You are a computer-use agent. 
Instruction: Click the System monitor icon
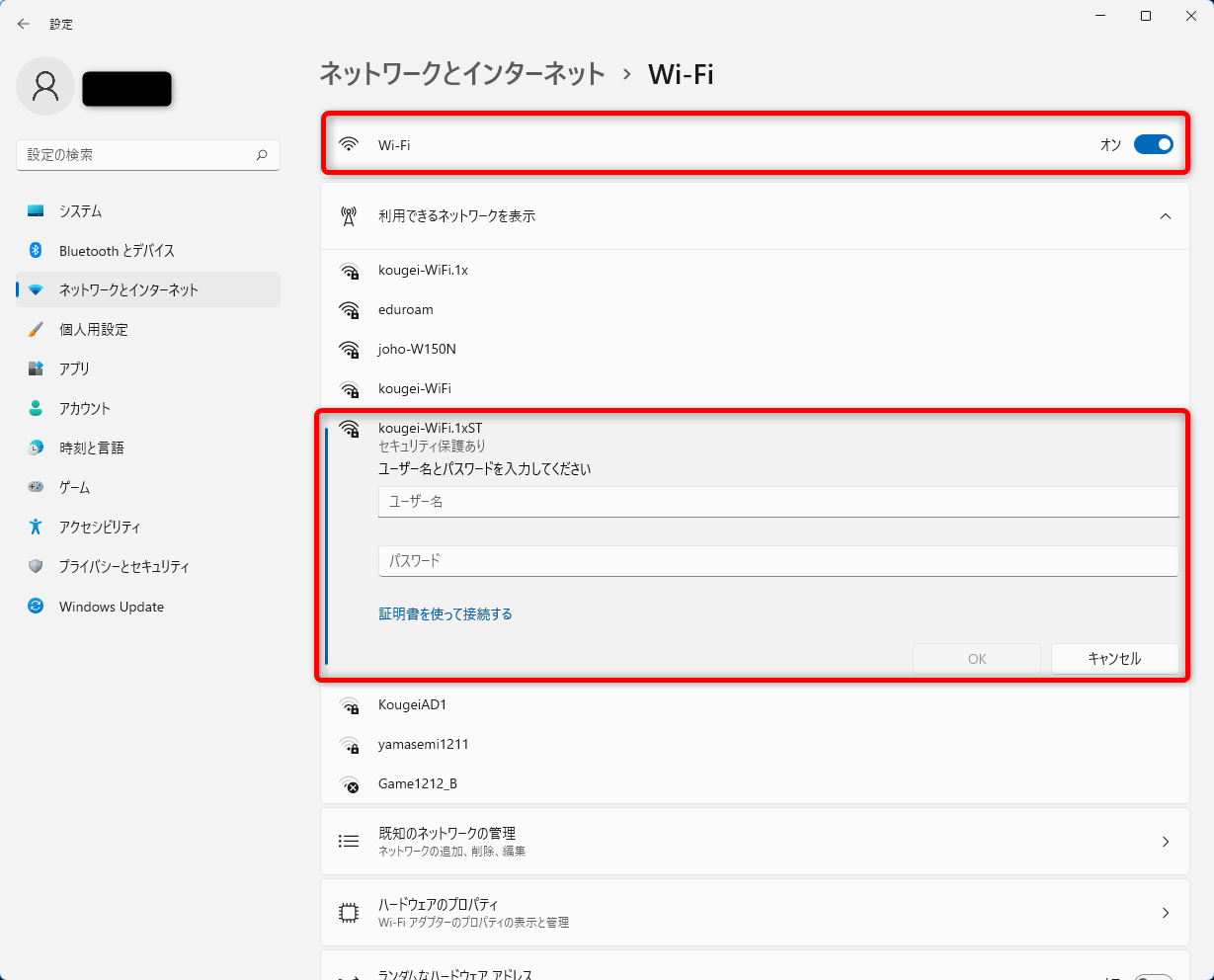(x=36, y=211)
